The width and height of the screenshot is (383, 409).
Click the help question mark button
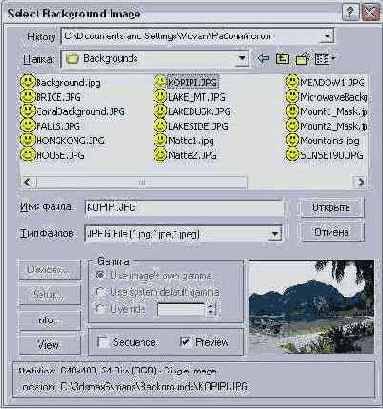click(x=350, y=13)
